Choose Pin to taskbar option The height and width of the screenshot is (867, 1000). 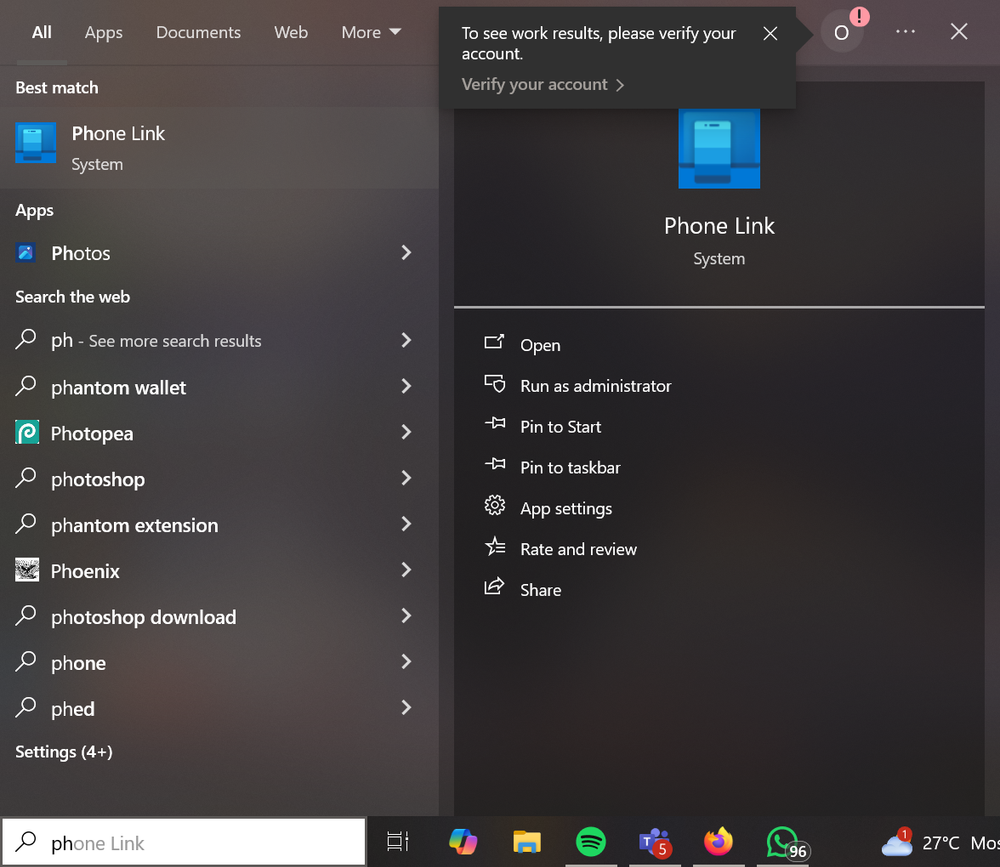570,467
